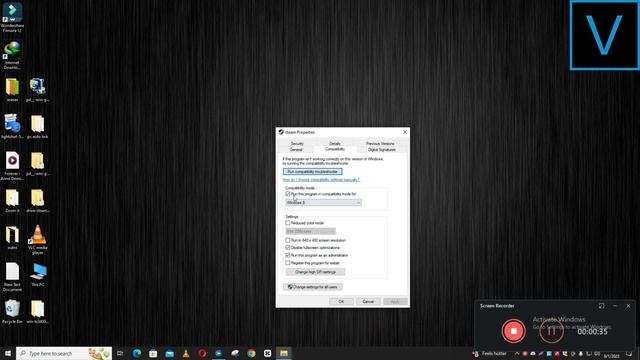Open the weather widget on taskbar
Image resolution: width=640 pixels, height=360 pixels.
[489, 353]
